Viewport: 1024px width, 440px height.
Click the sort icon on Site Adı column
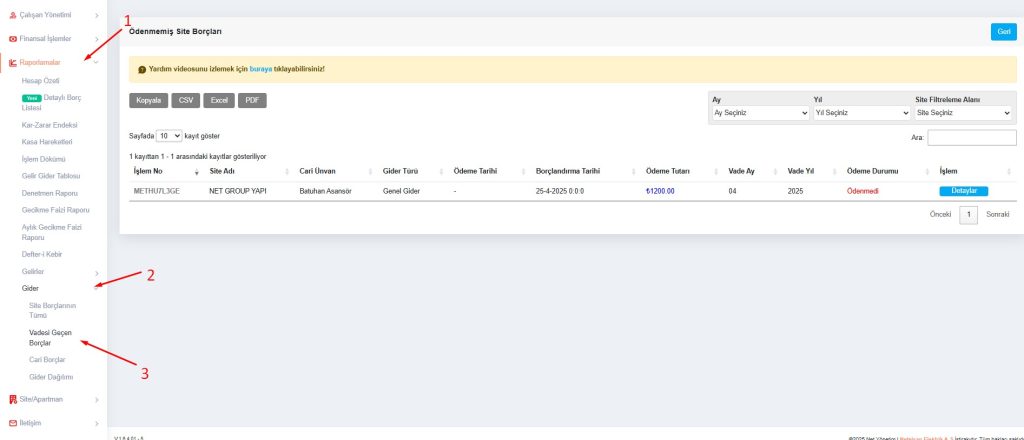click(286, 171)
